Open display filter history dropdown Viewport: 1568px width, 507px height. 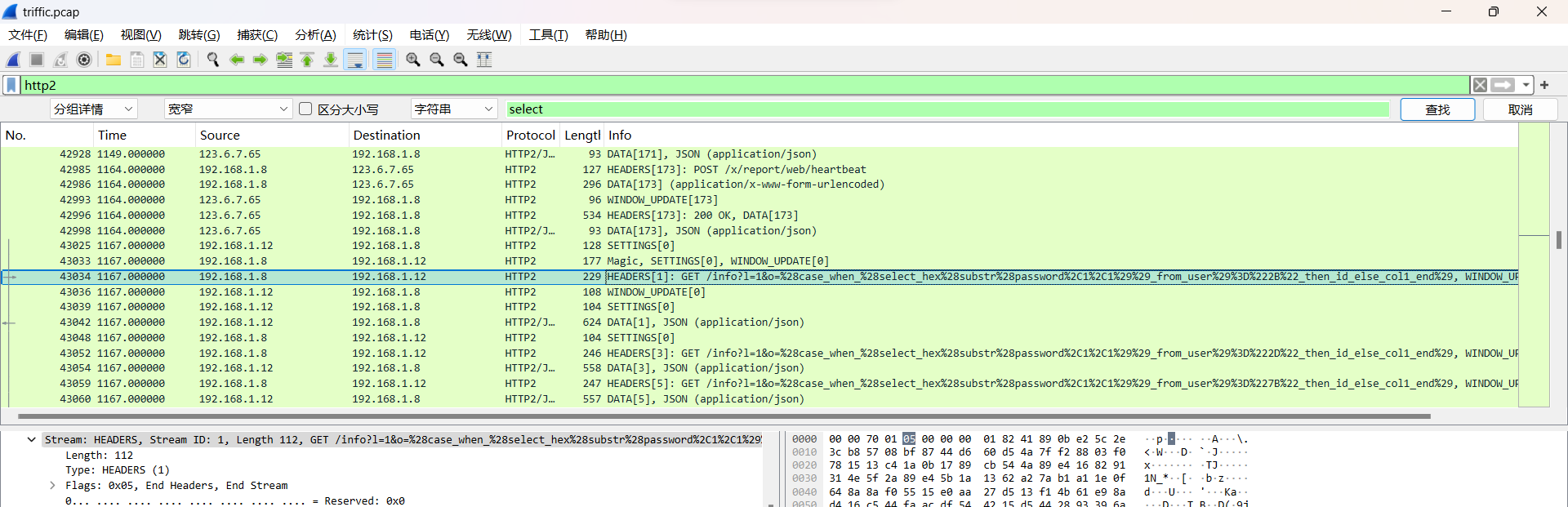(x=1526, y=85)
